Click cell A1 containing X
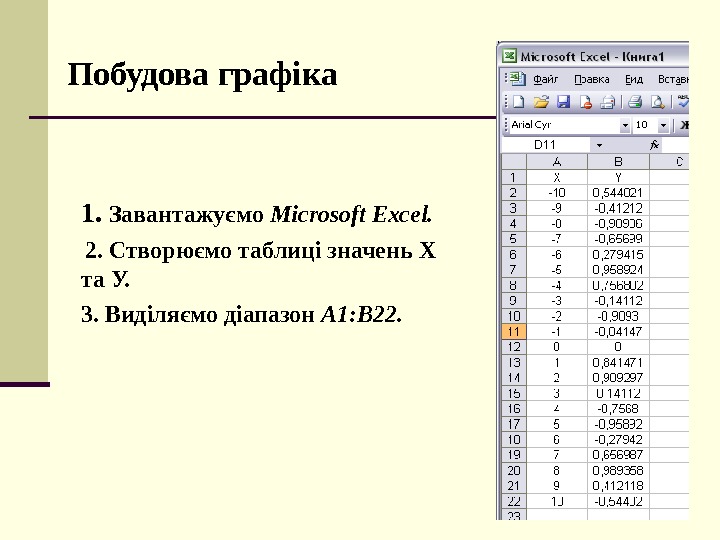Image resolution: width=720 pixels, height=540 pixels. coord(557,177)
